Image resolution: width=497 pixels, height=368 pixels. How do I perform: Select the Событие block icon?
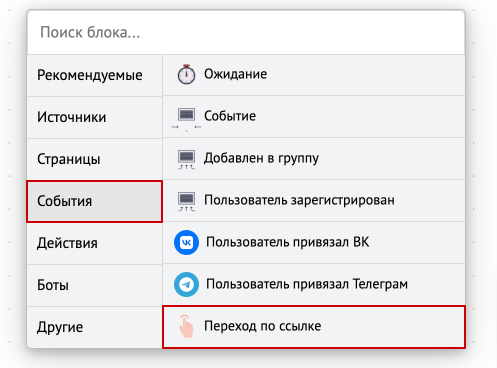click(186, 119)
